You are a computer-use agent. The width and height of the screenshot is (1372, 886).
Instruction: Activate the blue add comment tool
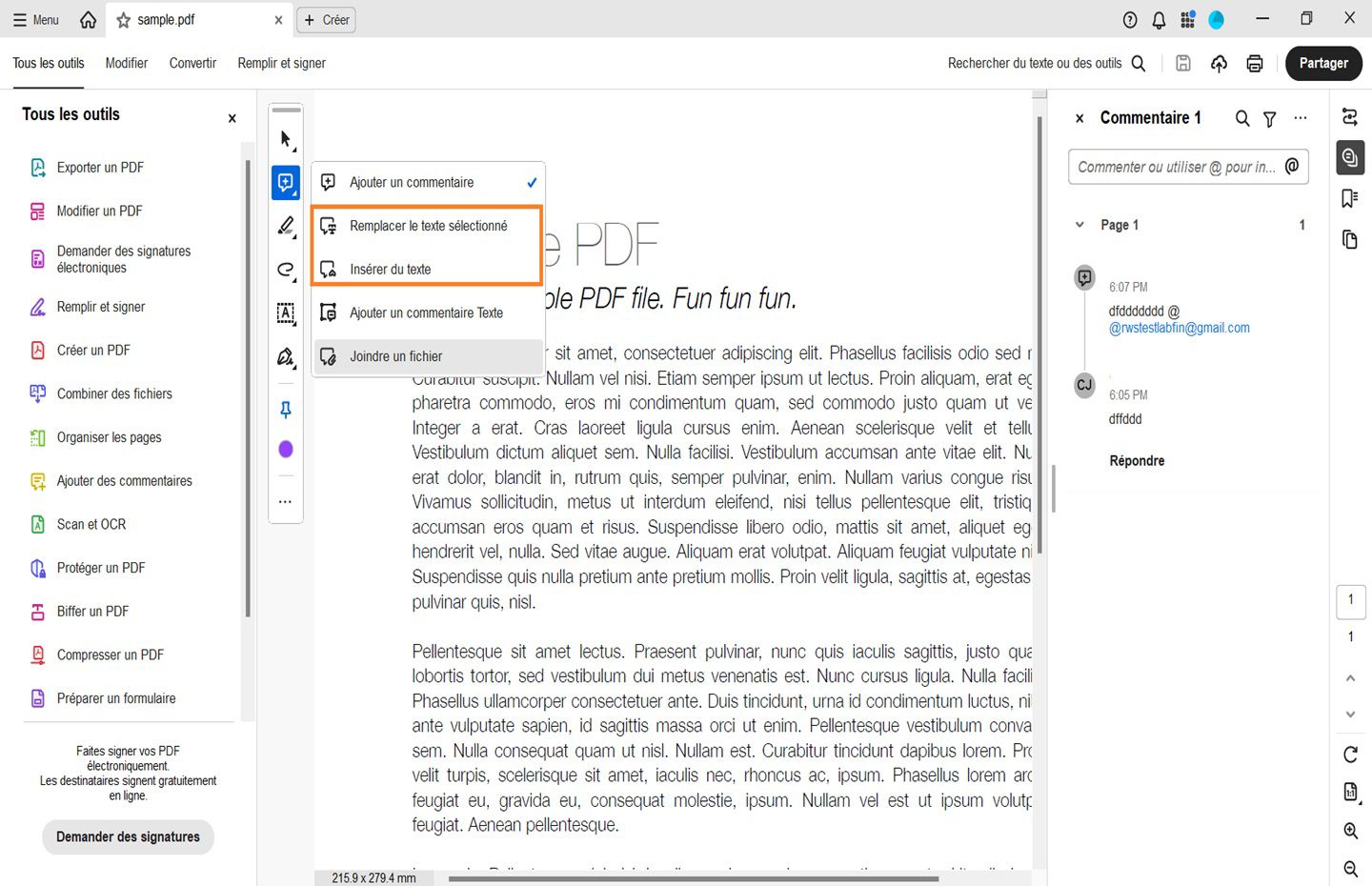pyautogui.click(x=286, y=182)
